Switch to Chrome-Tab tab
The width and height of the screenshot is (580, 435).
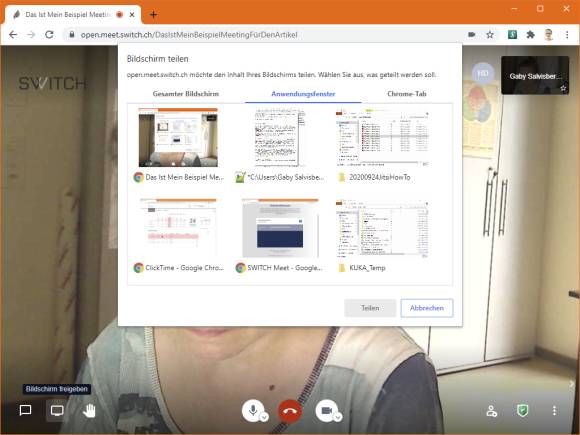(407, 94)
